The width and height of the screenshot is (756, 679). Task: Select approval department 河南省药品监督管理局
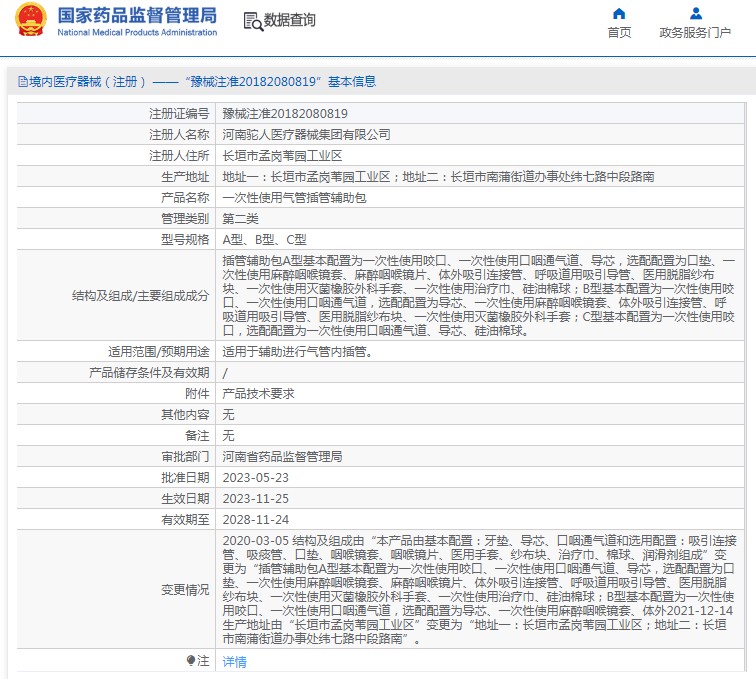click(x=282, y=456)
